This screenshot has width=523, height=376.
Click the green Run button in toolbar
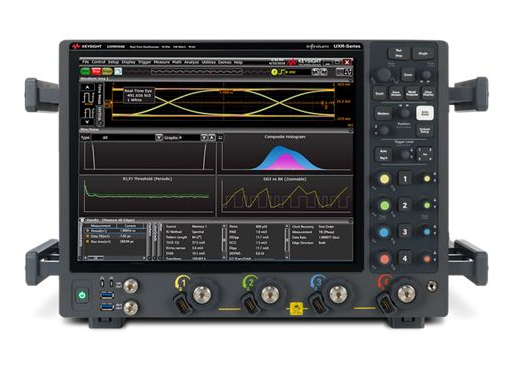click(x=85, y=71)
